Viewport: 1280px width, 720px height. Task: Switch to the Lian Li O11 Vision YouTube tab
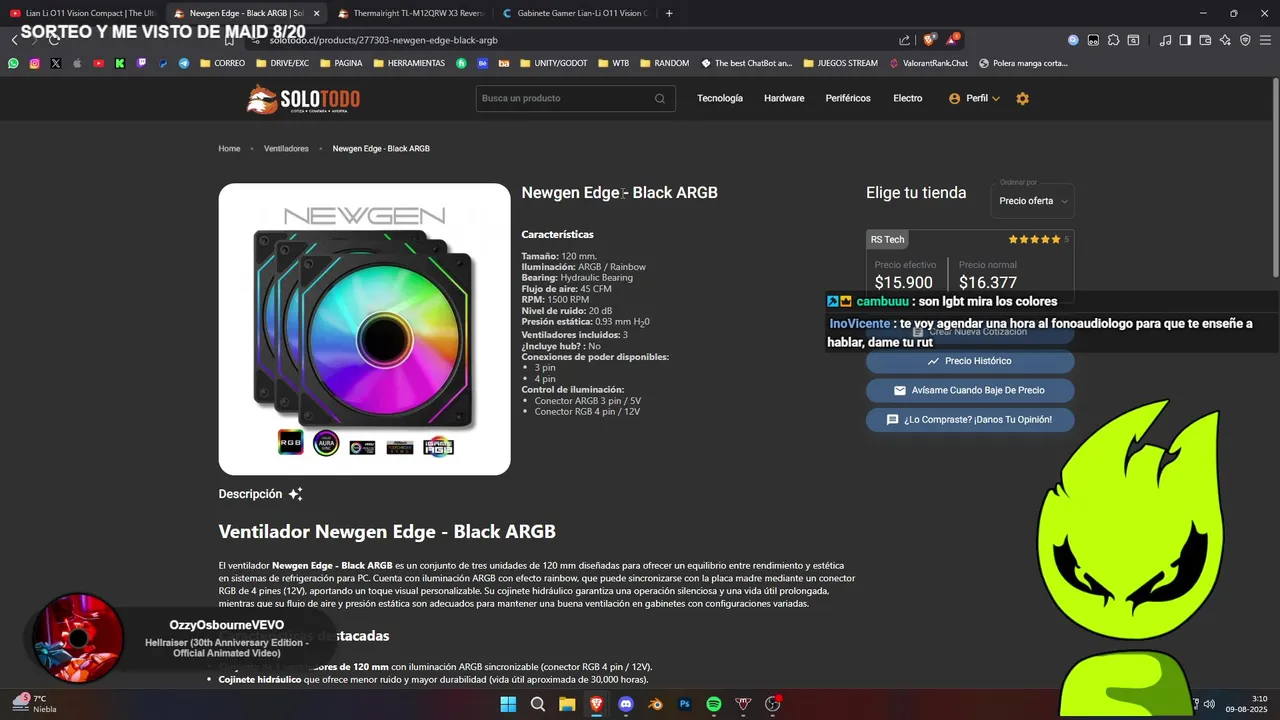click(82, 13)
